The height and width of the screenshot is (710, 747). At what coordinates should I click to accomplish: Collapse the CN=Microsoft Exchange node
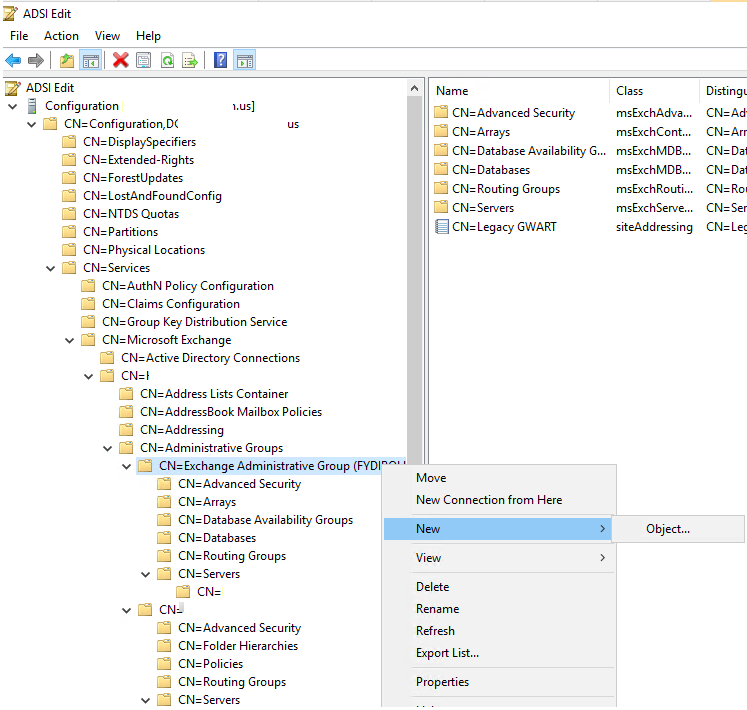pyautogui.click(x=70, y=340)
